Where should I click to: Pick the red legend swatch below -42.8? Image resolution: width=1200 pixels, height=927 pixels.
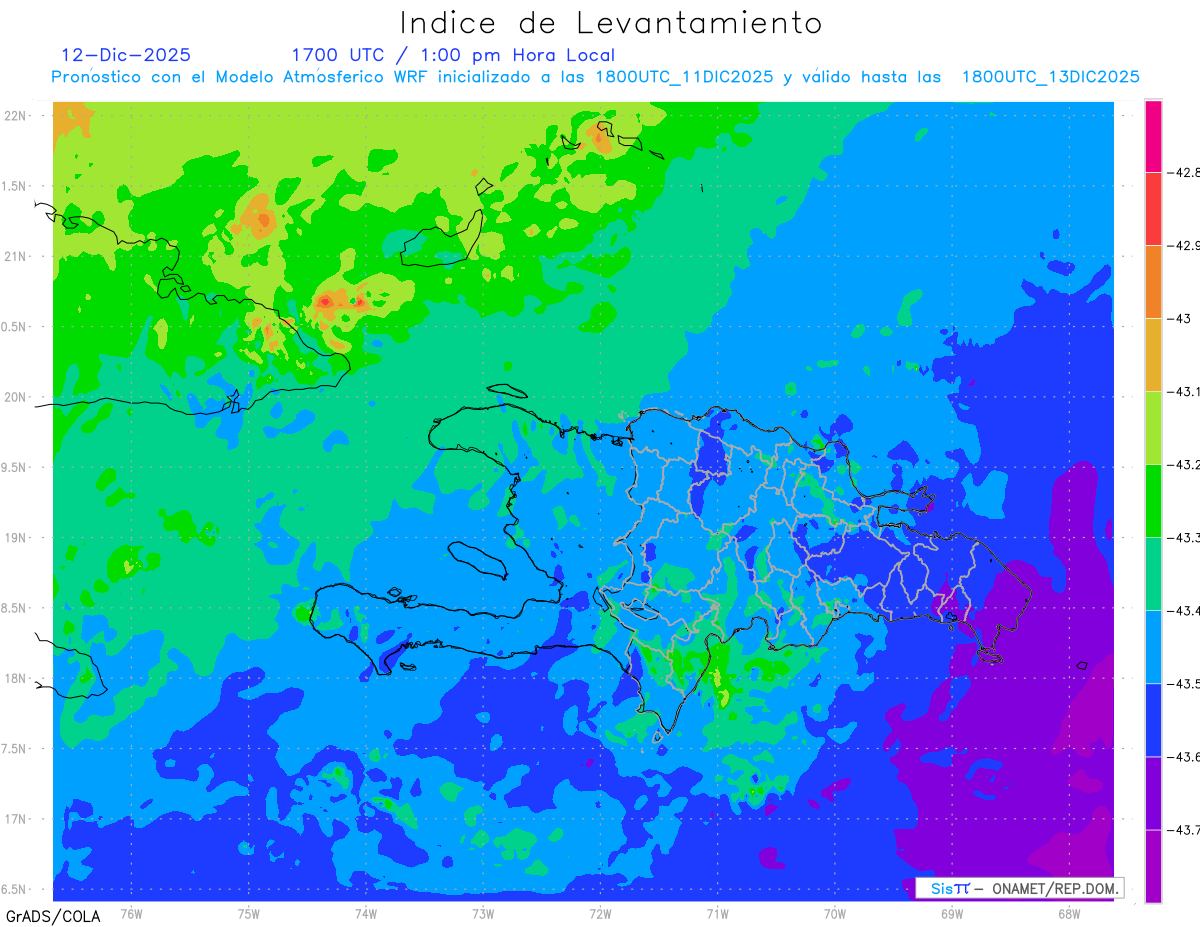(1153, 208)
